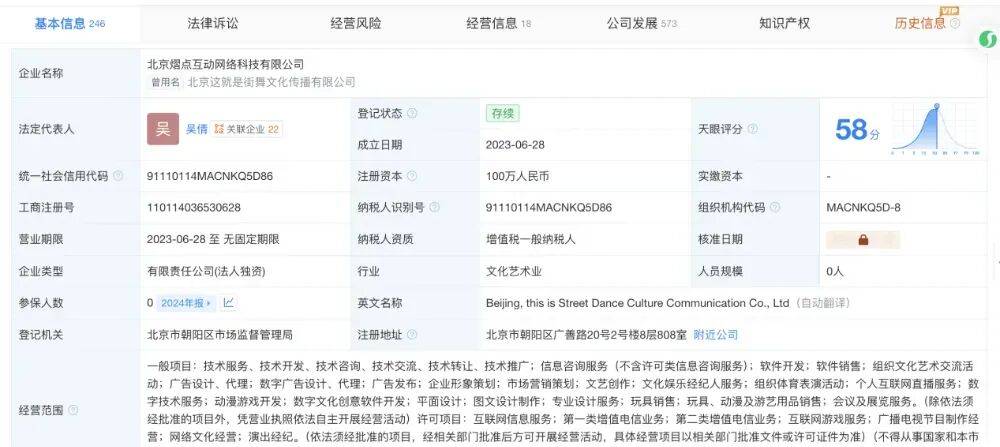
Task: Click the 存续 status tag
Action: 503,114
